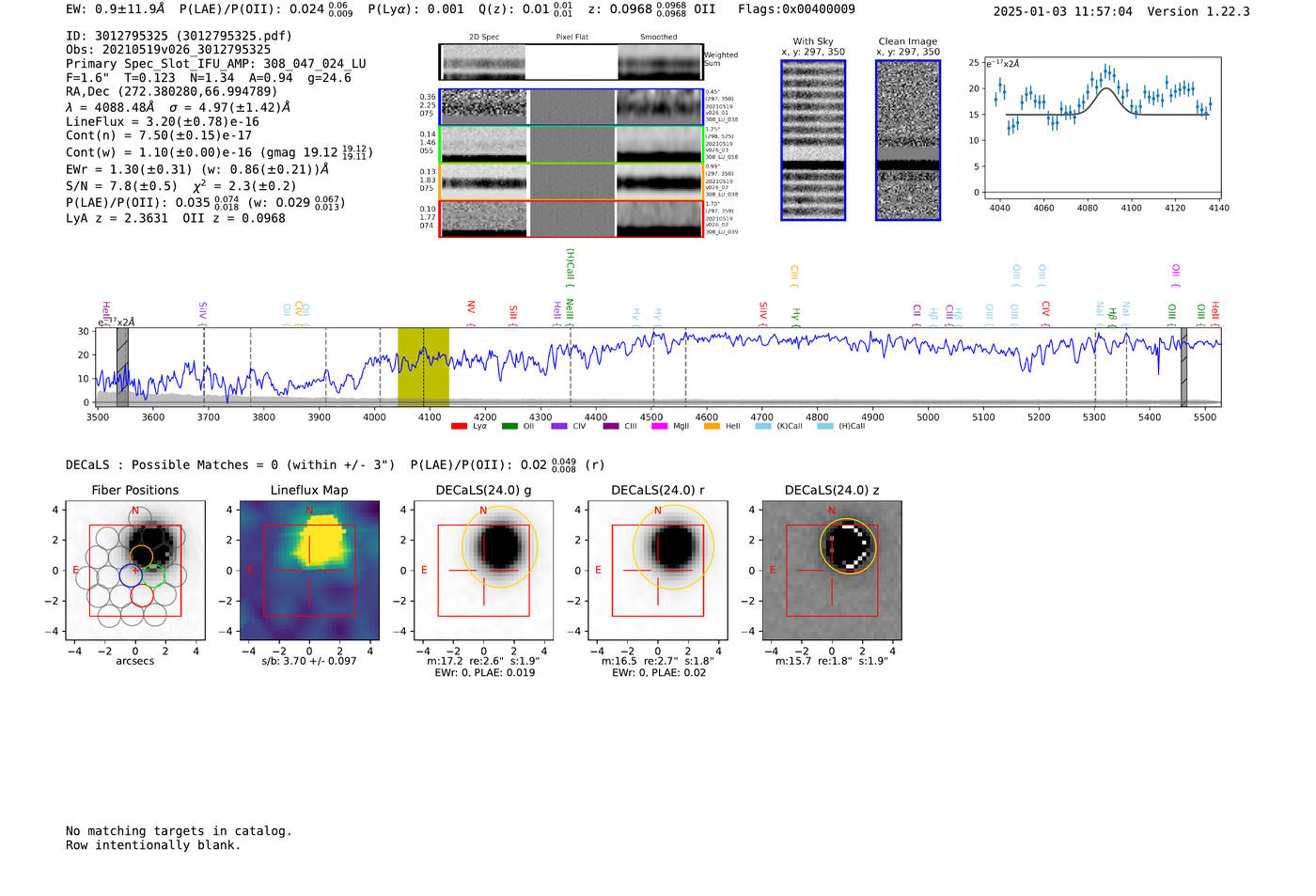The height and width of the screenshot is (896, 1316).
Task: Open the DECaLS(24.0) g image
Action: tap(484, 571)
